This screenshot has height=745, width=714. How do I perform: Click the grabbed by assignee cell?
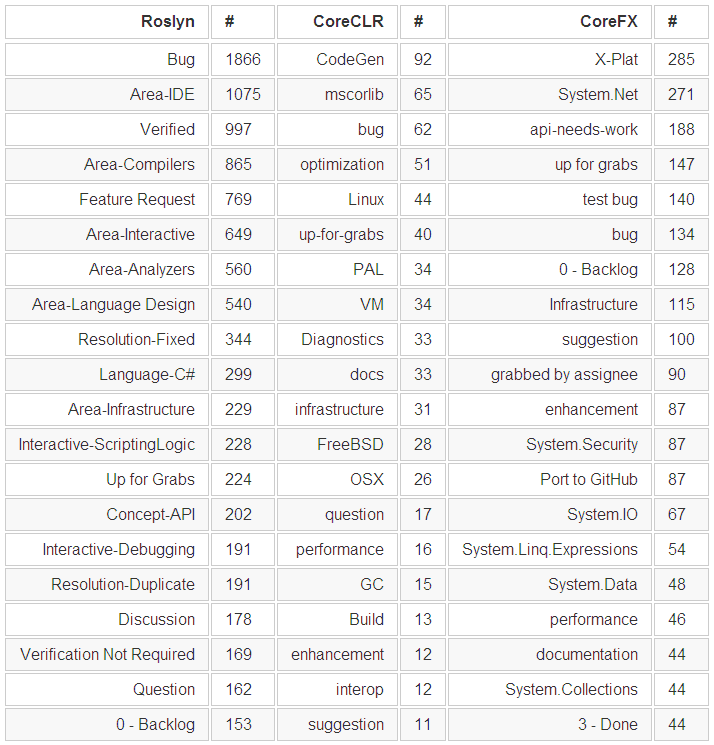564,375
